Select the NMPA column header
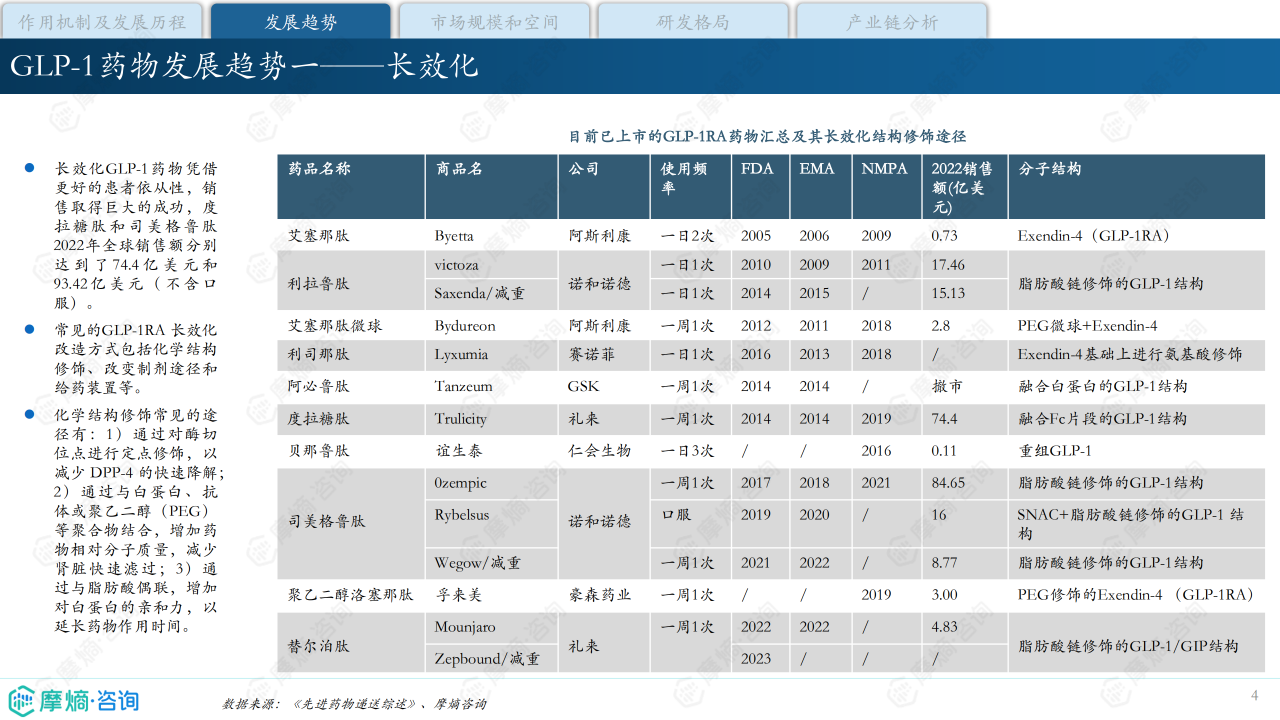Viewport: 1280px width, 720px height. pyautogui.click(x=886, y=187)
